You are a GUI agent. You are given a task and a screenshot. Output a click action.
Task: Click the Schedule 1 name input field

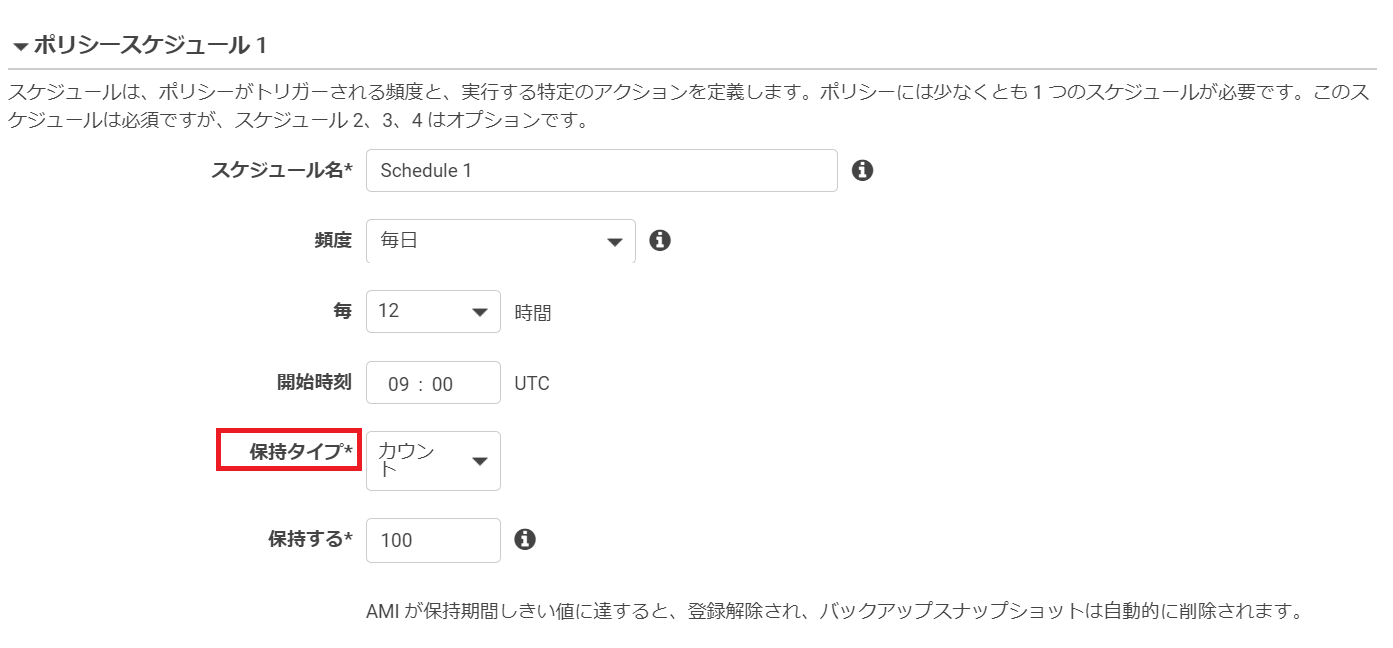(x=602, y=171)
